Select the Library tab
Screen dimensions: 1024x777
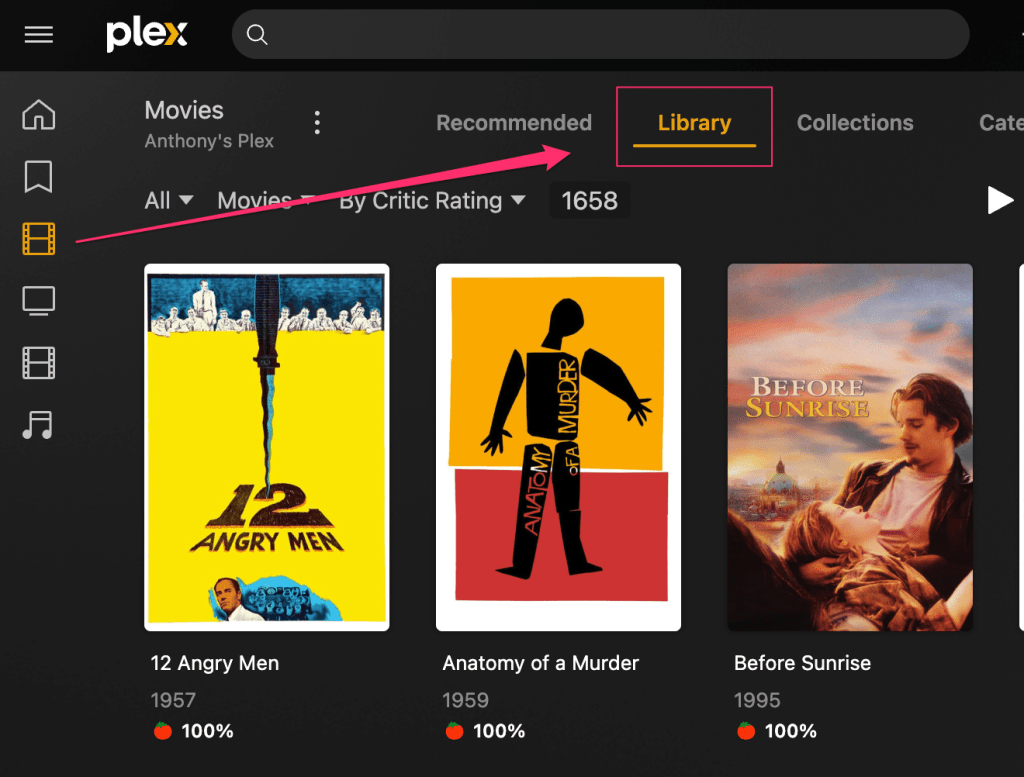[x=694, y=123]
